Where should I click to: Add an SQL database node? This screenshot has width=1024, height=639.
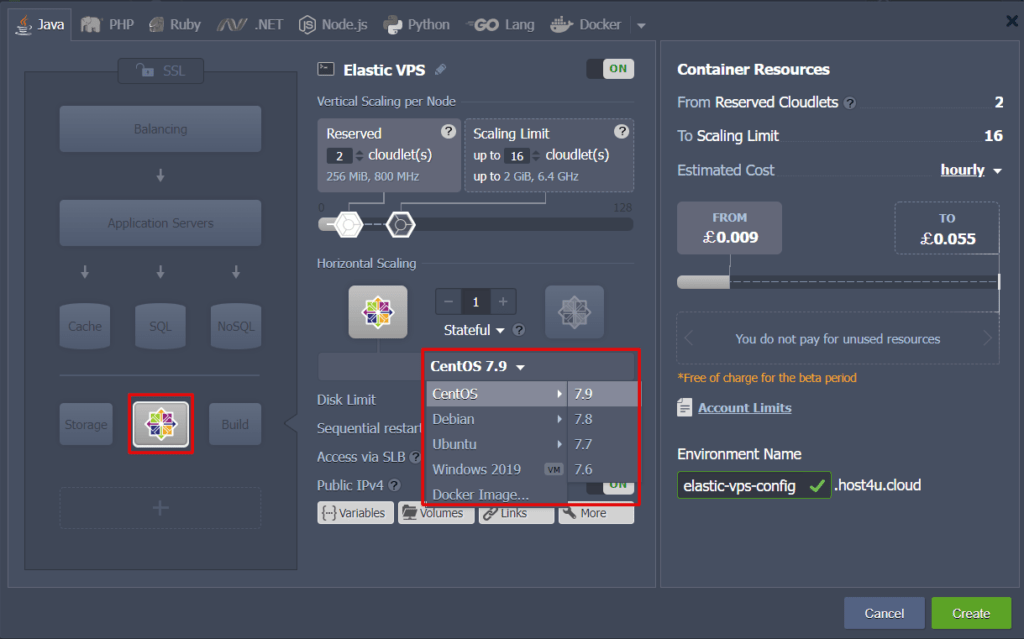coord(161,325)
